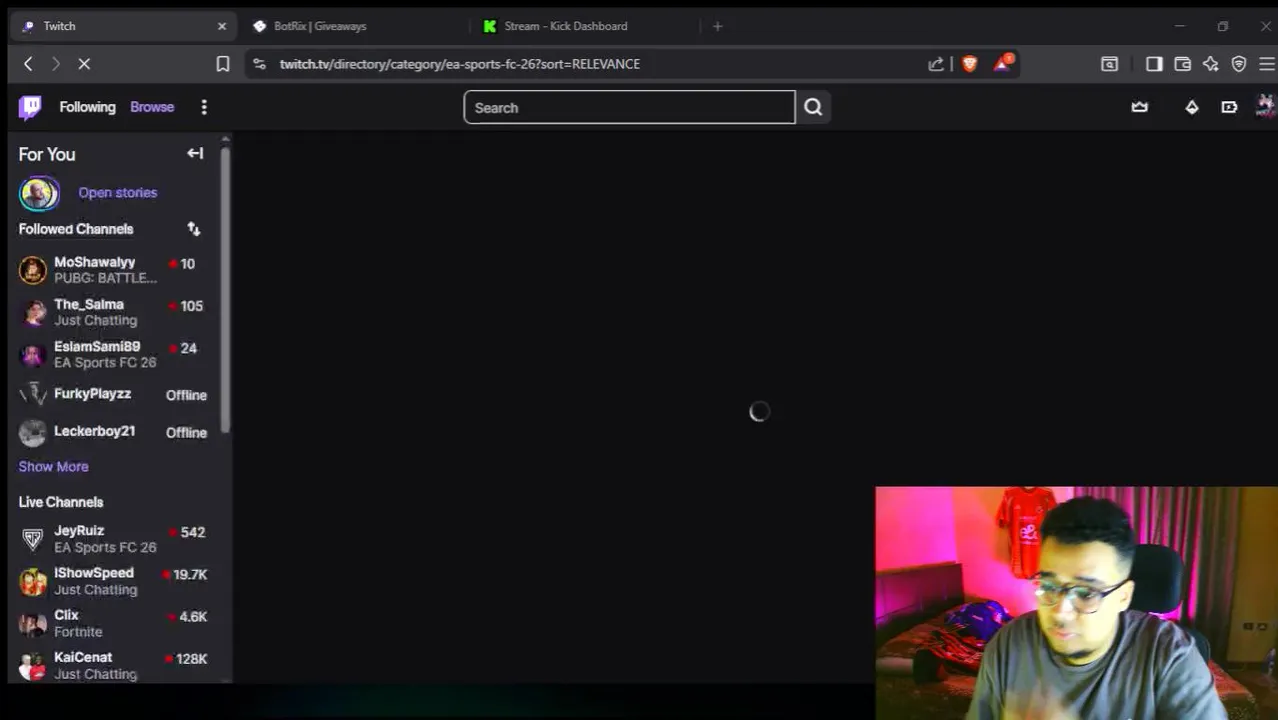Open the stories avatar ring
The image size is (1278, 720).
click(x=39, y=193)
